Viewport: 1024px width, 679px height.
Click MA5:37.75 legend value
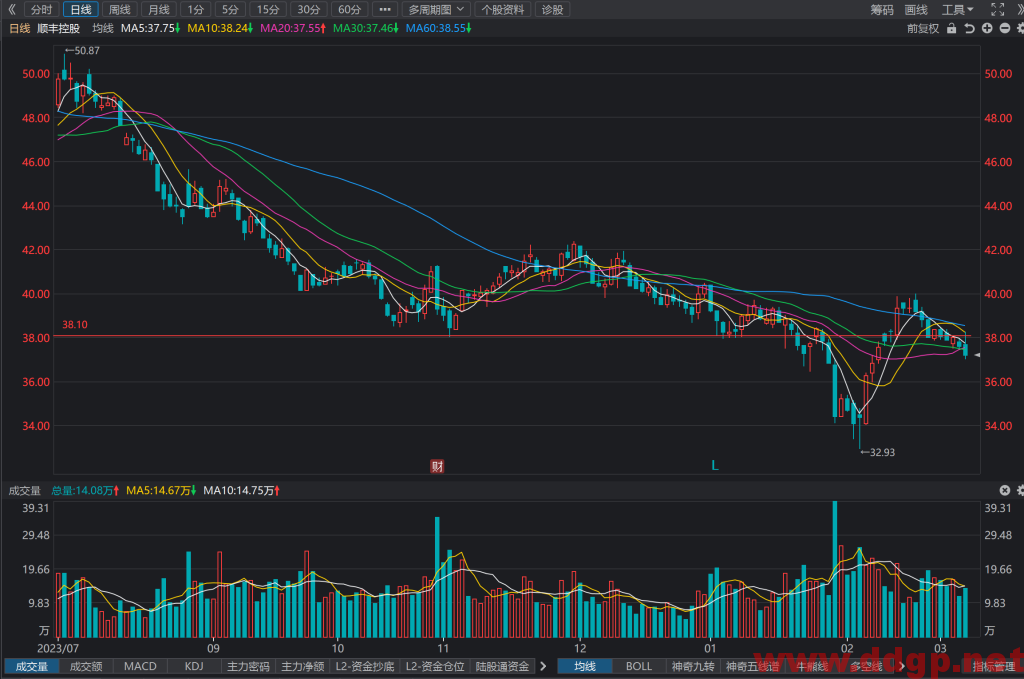(x=150, y=28)
